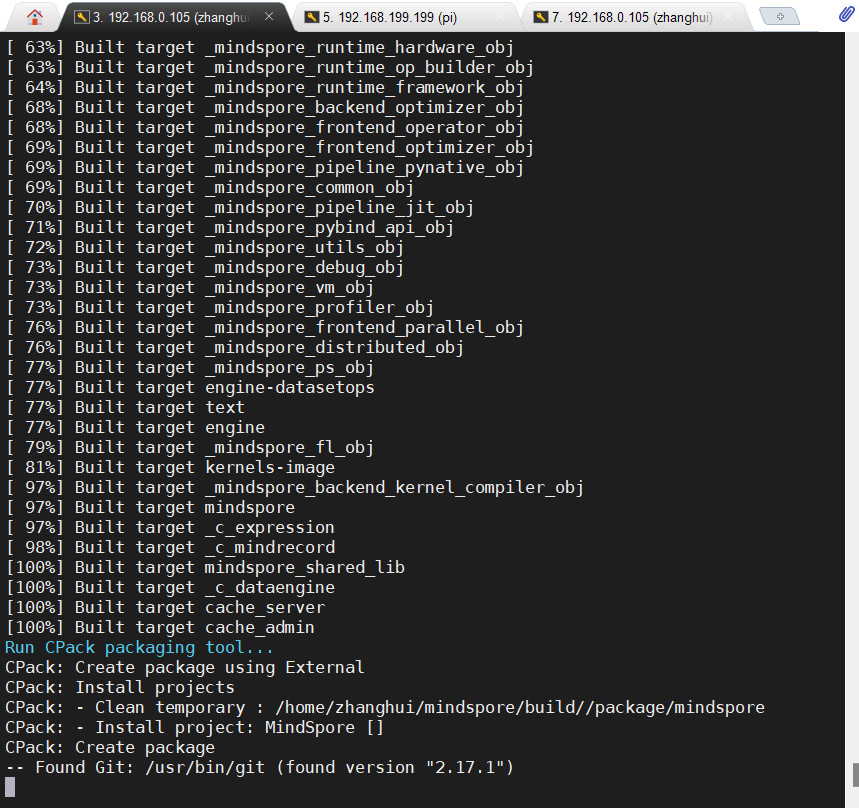Open the home tab with house icon
The image size is (859, 812).
(x=35, y=18)
